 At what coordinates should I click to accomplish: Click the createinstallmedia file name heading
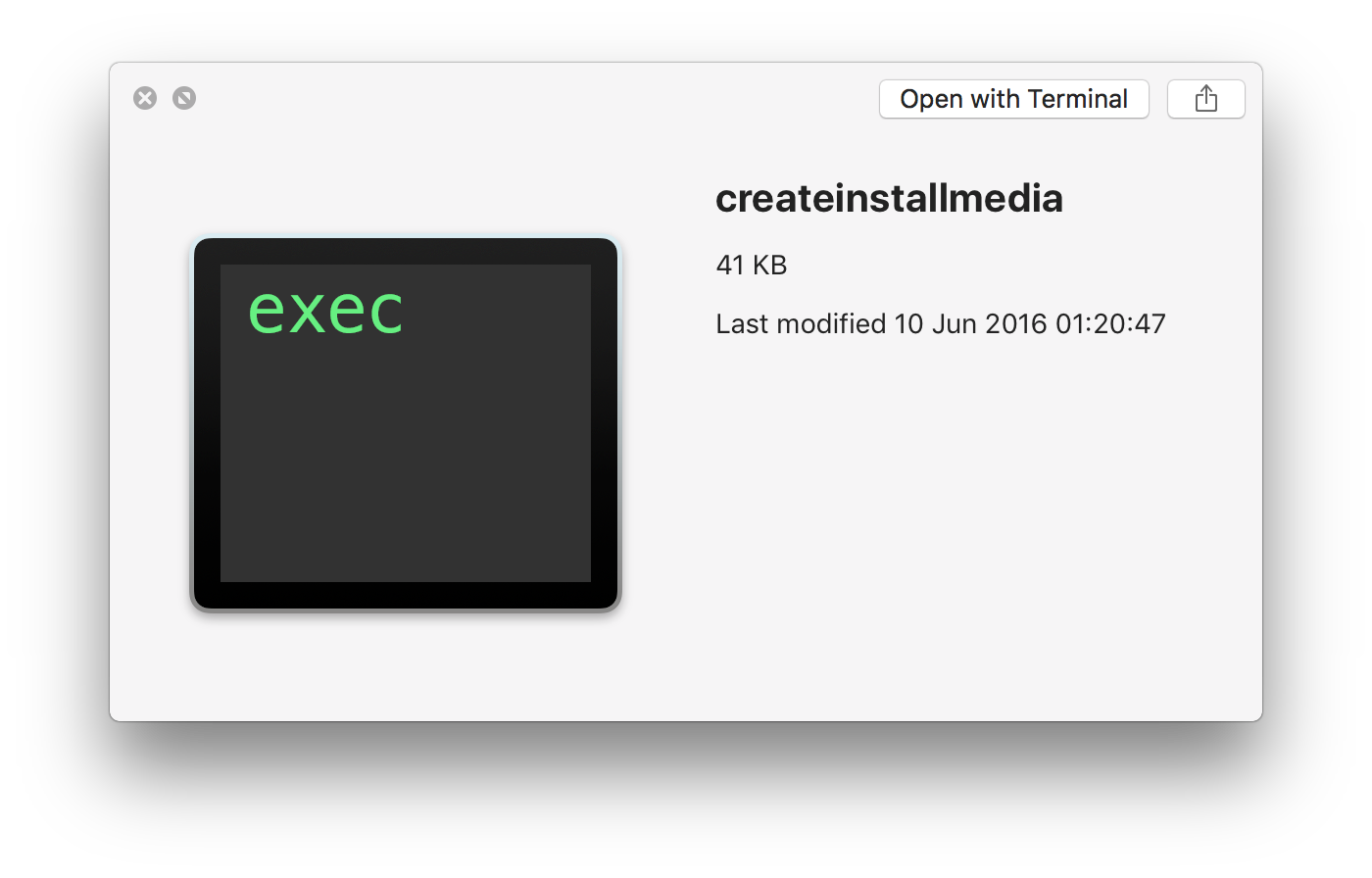889,198
